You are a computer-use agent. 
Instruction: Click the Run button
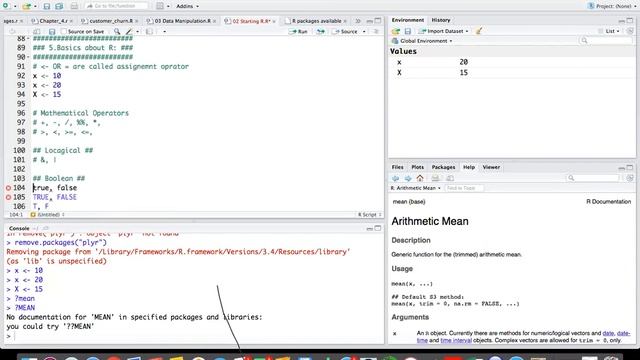298,31
